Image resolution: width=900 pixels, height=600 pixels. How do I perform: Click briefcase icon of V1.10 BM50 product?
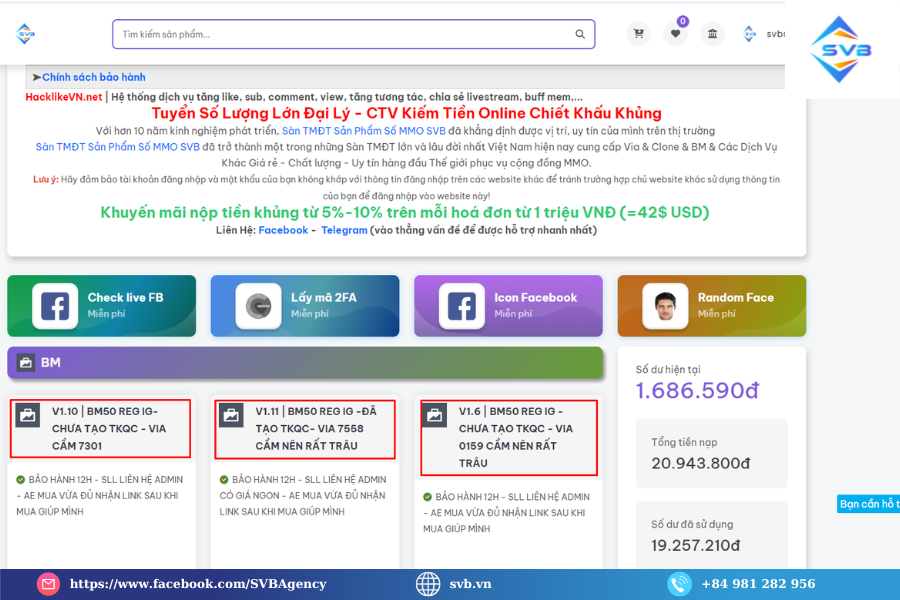pyautogui.click(x=28, y=415)
